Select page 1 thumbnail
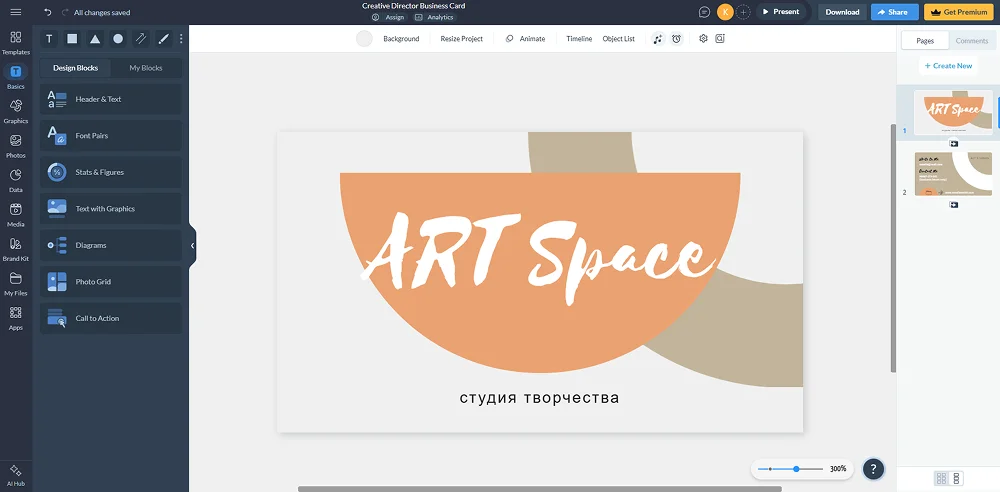This screenshot has height=492, width=1000. [x=953, y=112]
